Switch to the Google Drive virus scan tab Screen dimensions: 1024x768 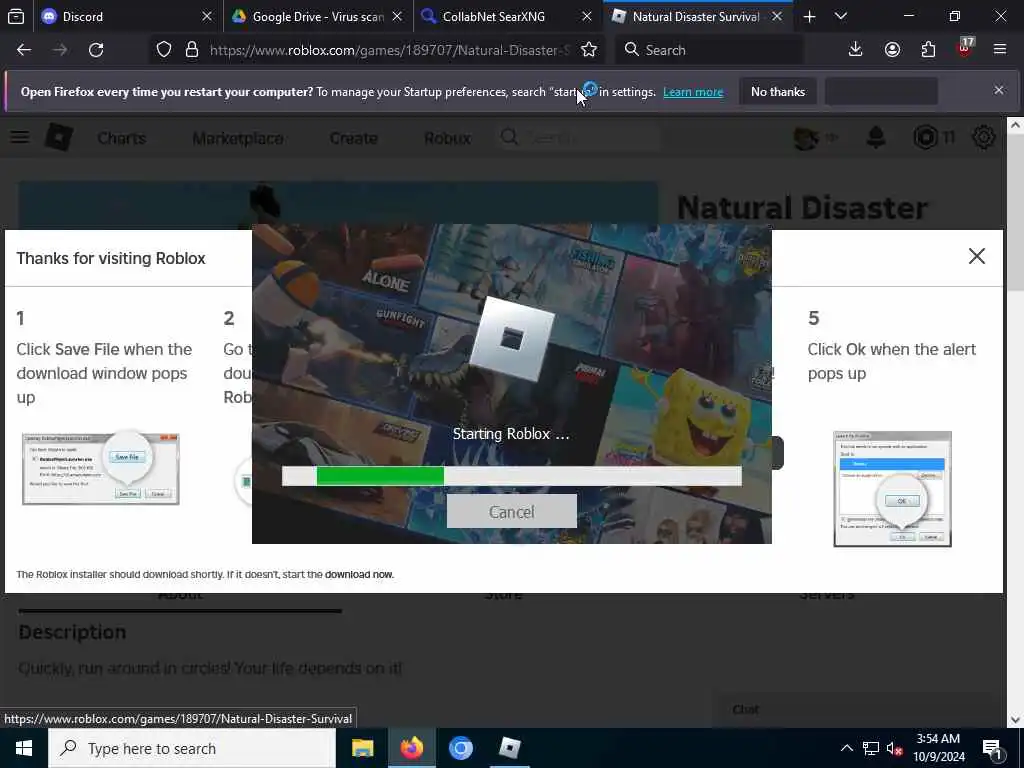coord(318,16)
